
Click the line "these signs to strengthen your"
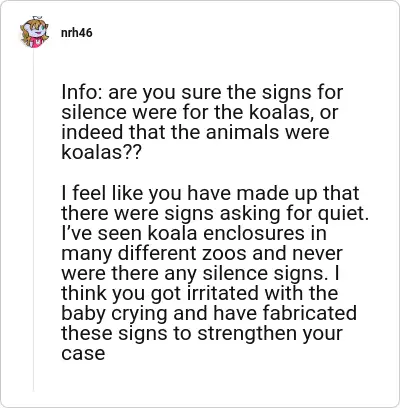pos(202,333)
